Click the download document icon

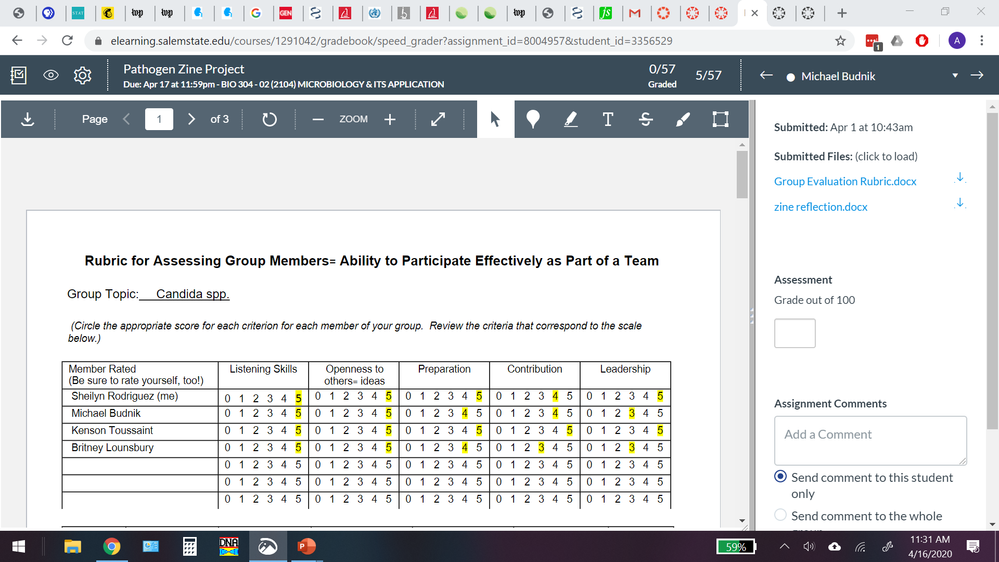(x=27, y=119)
